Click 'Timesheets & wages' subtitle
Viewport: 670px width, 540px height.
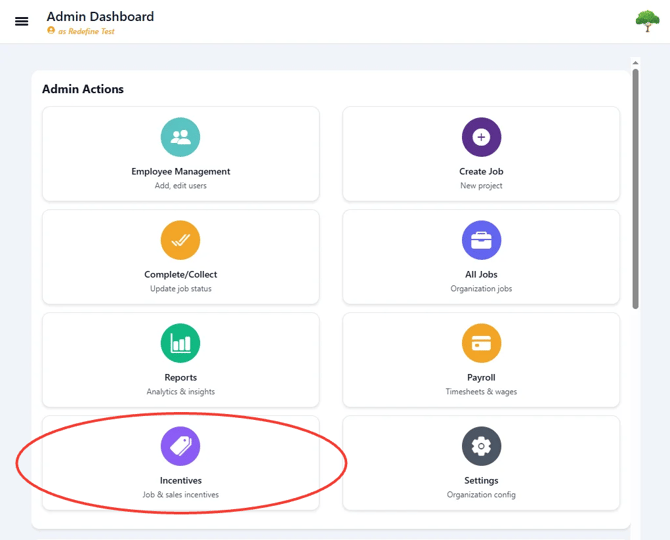481,391
